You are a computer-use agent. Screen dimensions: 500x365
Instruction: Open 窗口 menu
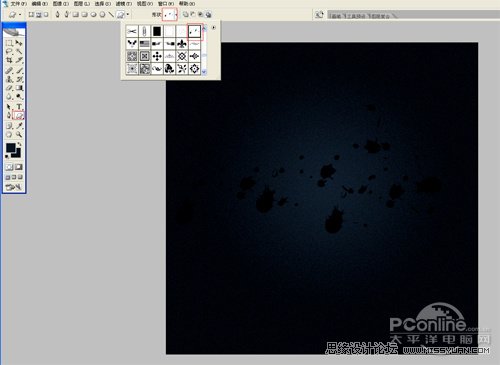point(166,4)
